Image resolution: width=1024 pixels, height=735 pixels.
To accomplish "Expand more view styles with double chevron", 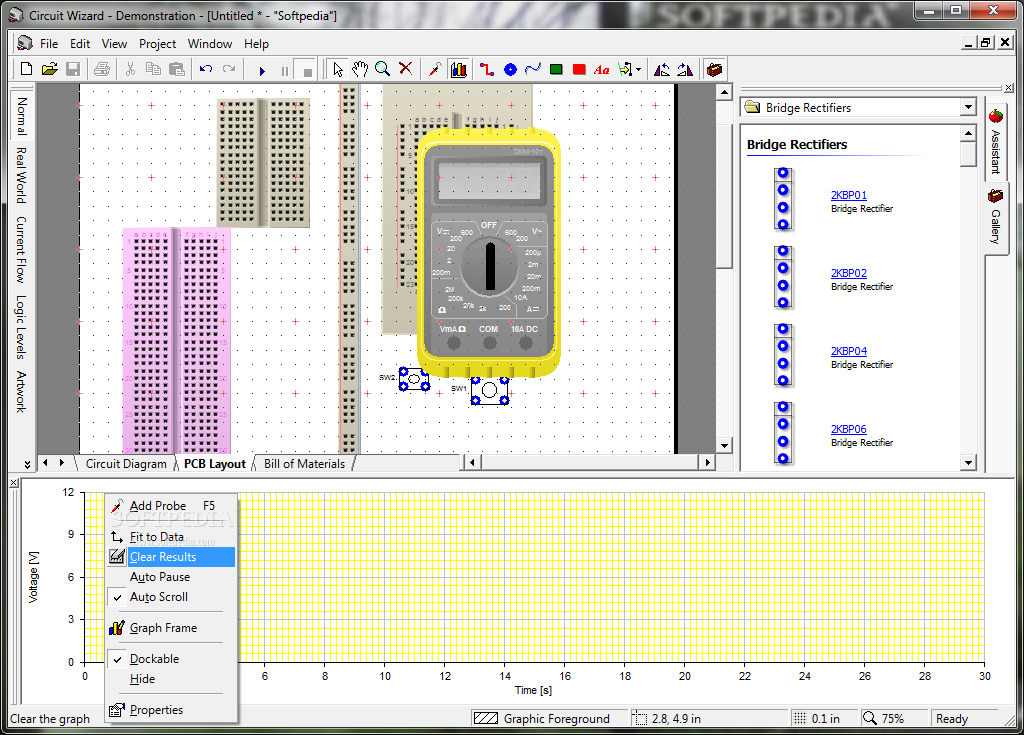I will click(27, 465).
